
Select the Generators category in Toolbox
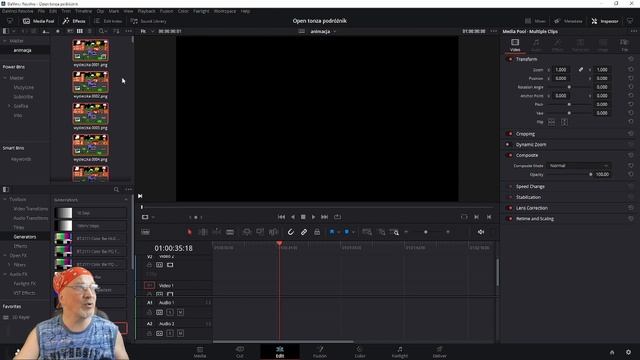click(x=25, y=237)
